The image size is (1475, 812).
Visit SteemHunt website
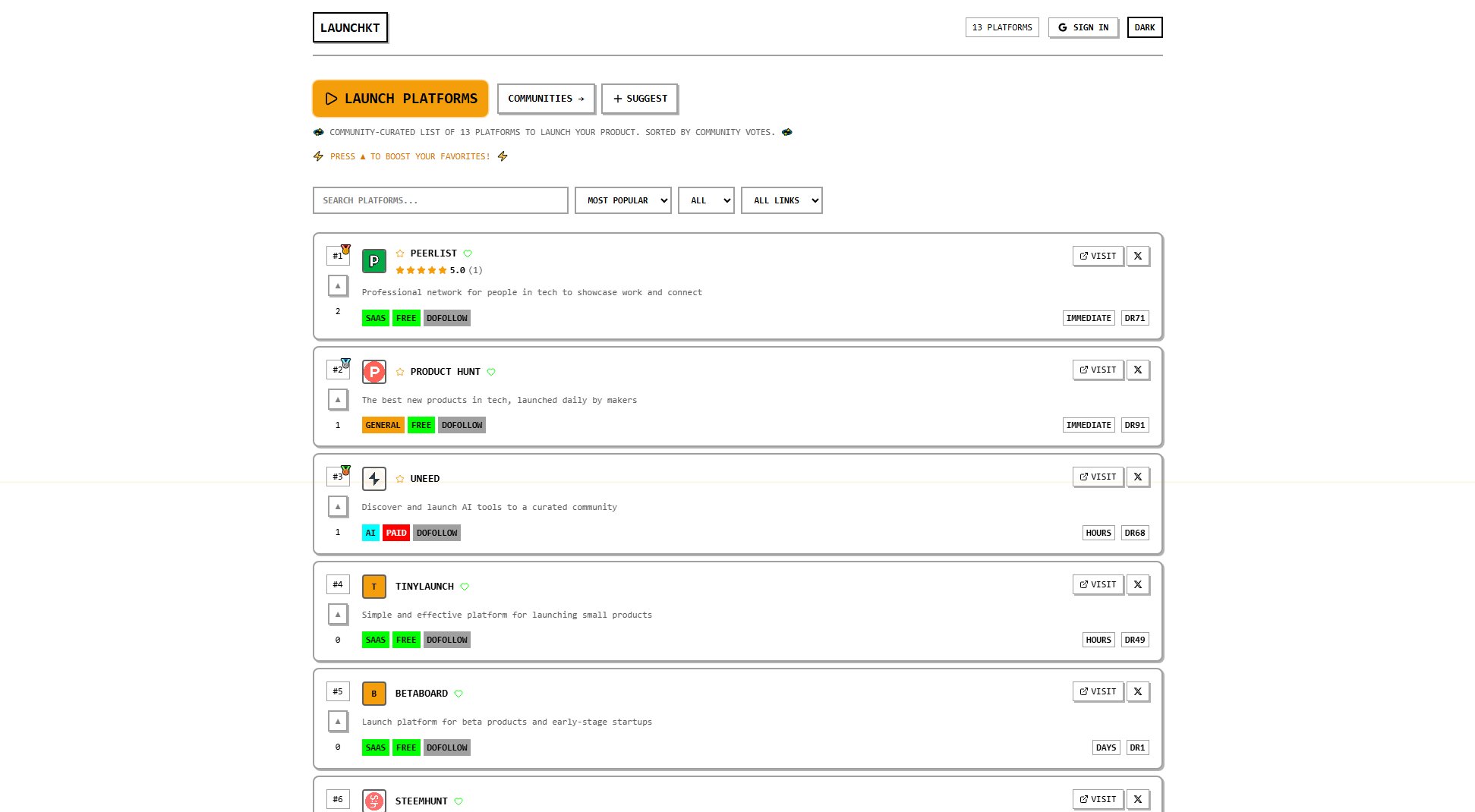tap(1098, 799)
